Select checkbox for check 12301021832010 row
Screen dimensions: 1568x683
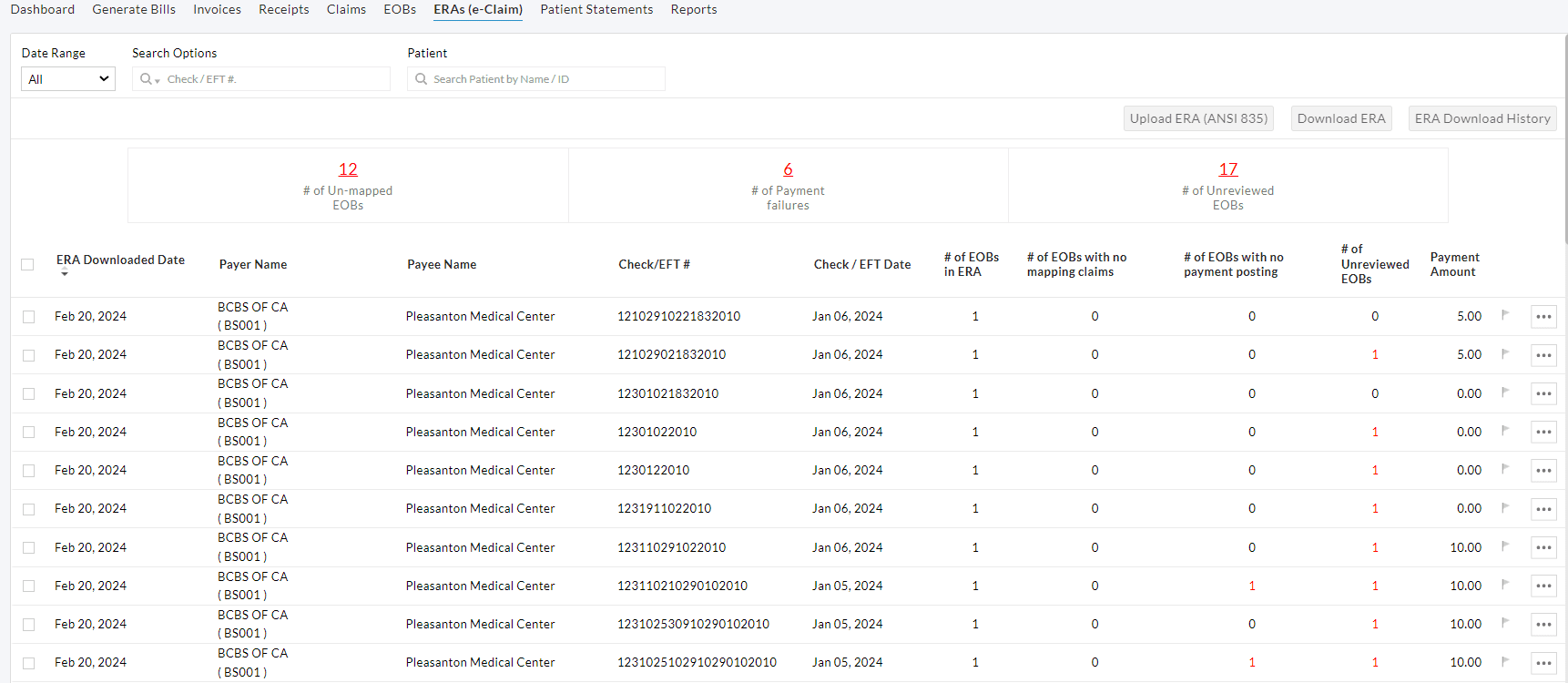coord(29,394)
